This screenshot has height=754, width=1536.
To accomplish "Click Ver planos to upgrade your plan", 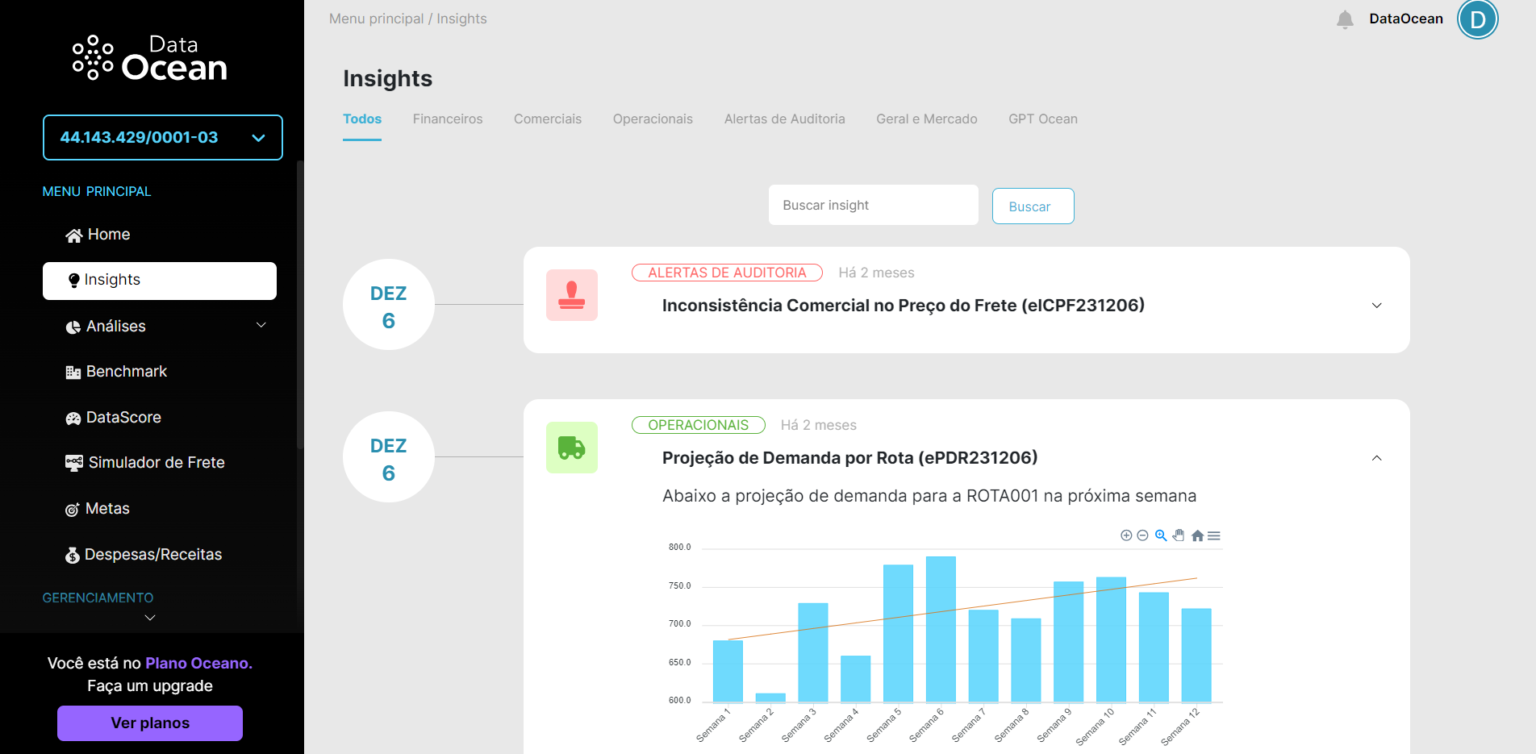I will click(149, 723).
